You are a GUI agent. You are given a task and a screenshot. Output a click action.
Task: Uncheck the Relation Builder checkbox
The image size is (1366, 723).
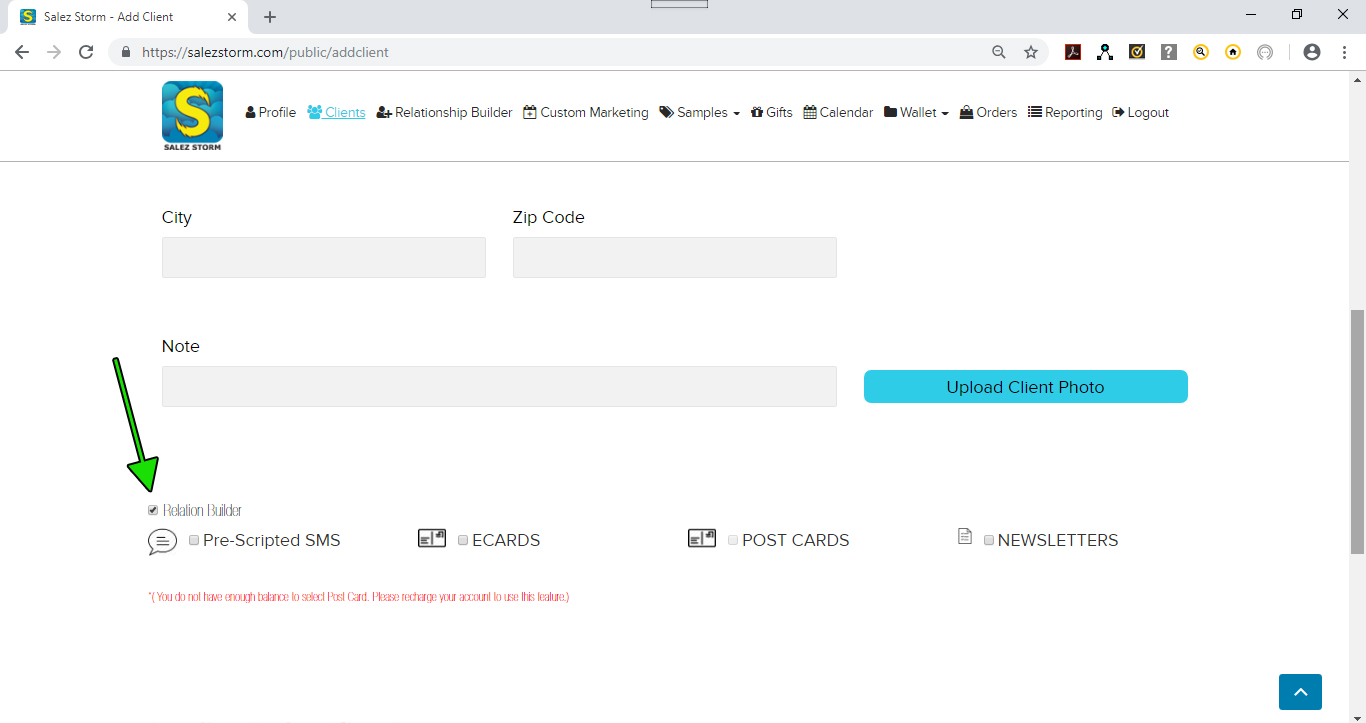tap(153, 510)
